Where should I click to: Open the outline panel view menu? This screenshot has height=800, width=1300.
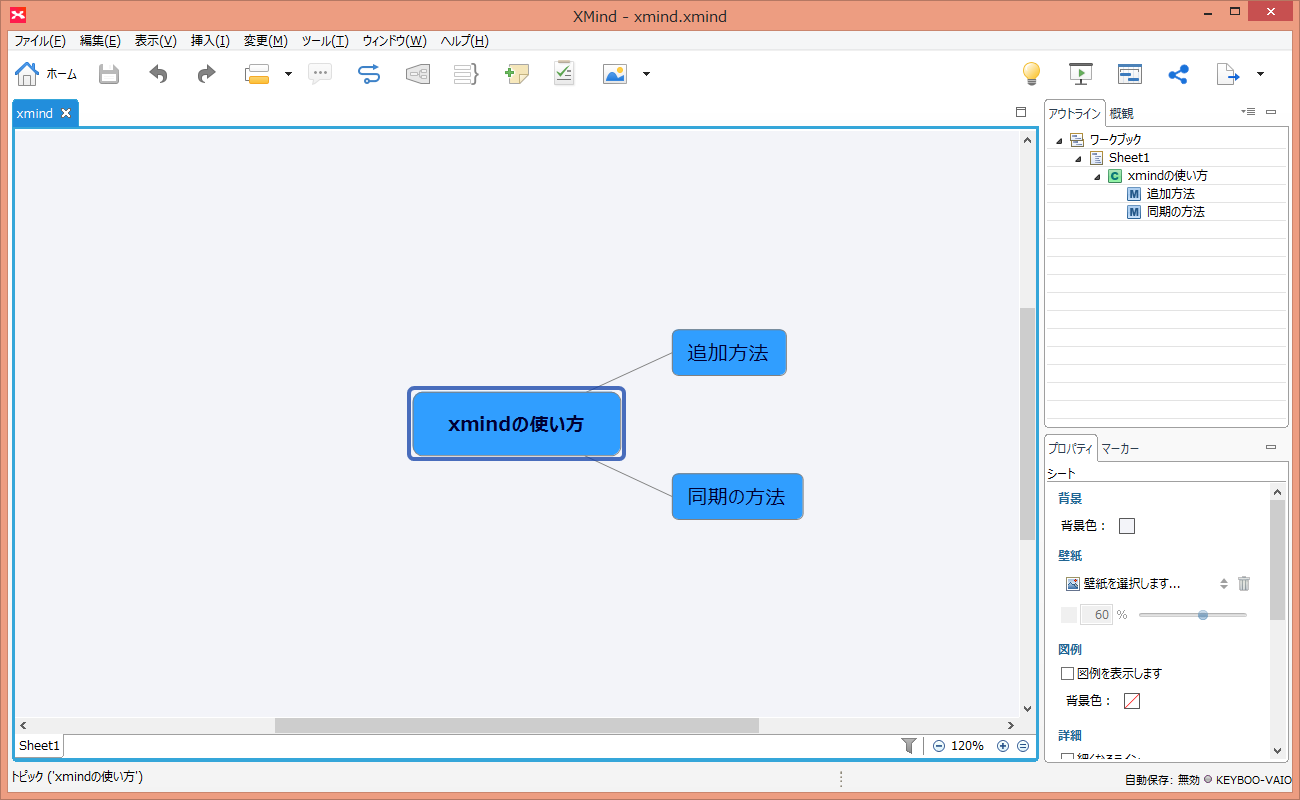click(x=1248, y=112)
